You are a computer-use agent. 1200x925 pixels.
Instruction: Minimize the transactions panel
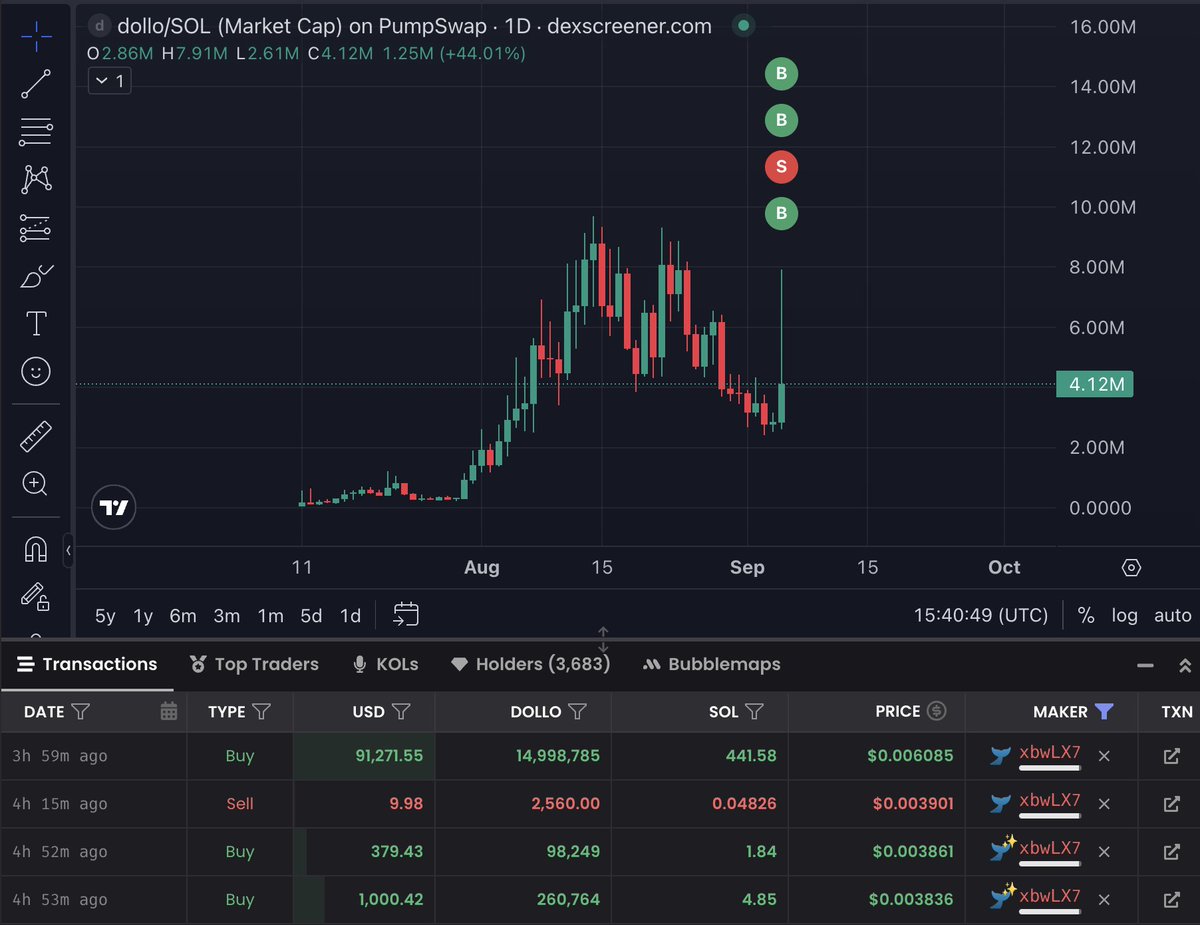pos(1144,664)
